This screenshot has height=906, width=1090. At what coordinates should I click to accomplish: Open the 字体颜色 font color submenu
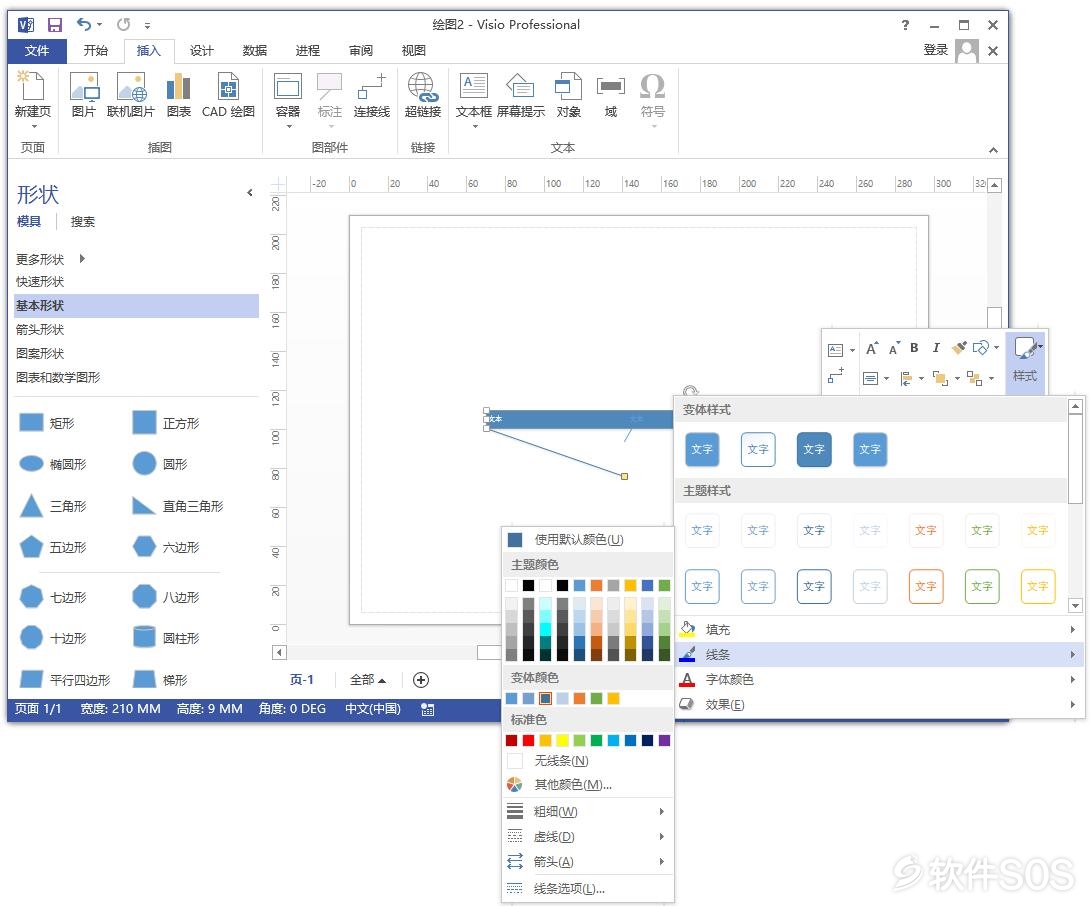pyautogui.click(x=879, y=679)
